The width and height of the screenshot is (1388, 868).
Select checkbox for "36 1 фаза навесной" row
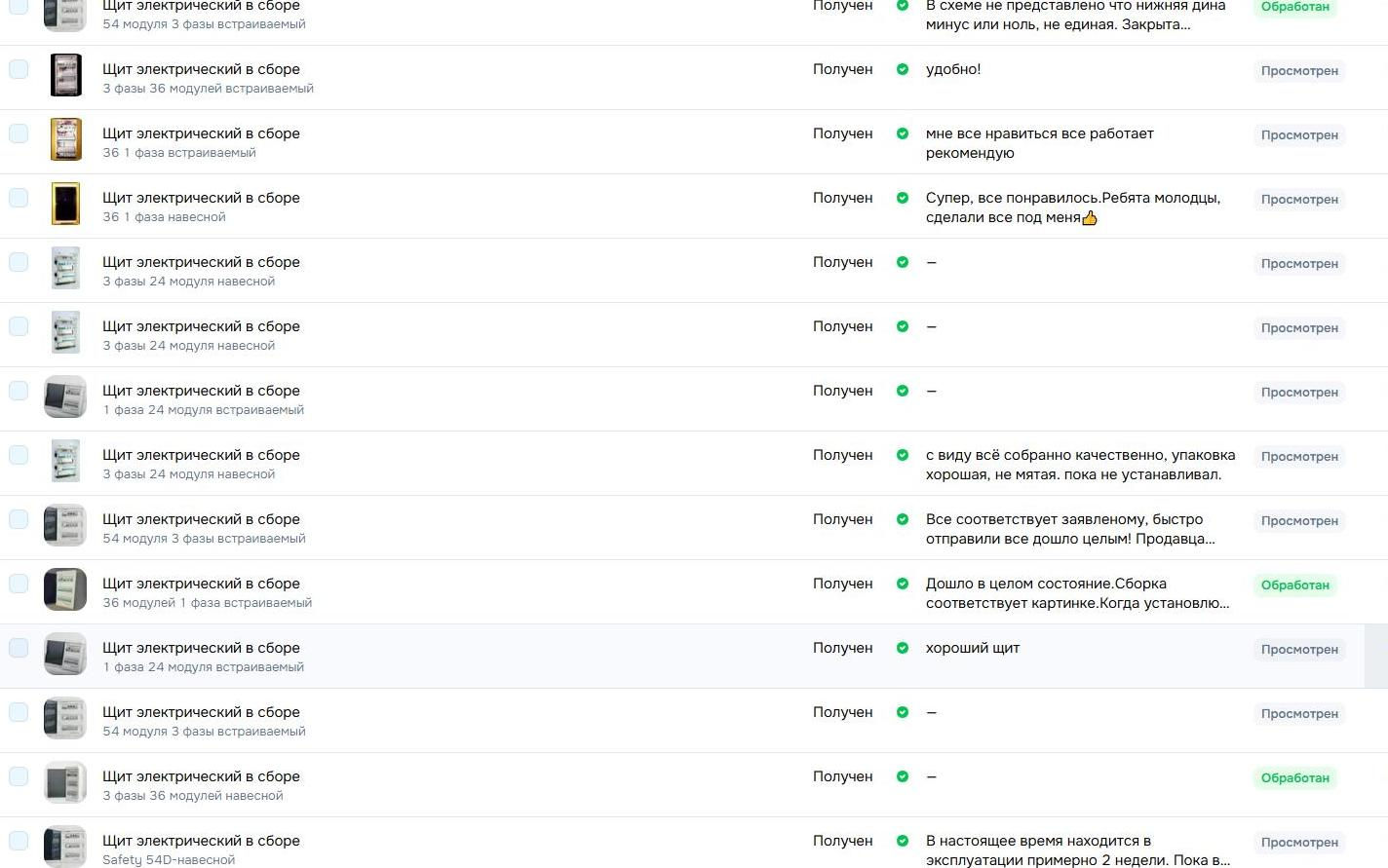(x=19, y=198)
